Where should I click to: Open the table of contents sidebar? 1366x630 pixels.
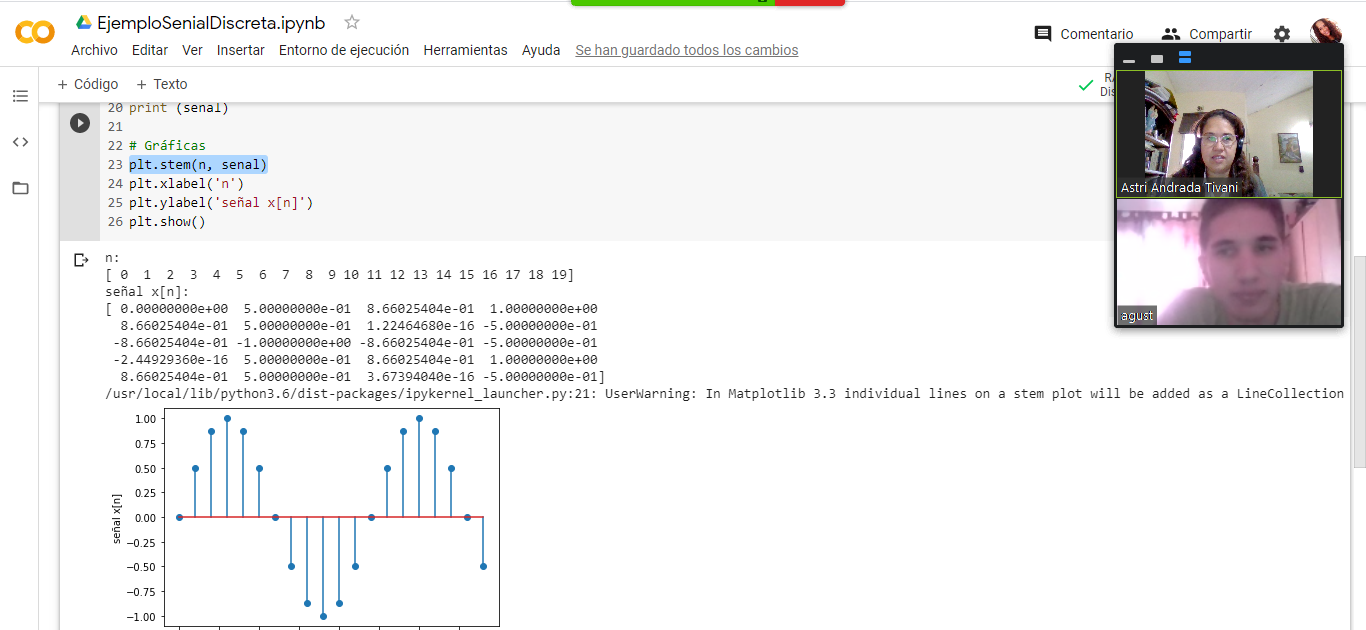click(x=20, y=96)
